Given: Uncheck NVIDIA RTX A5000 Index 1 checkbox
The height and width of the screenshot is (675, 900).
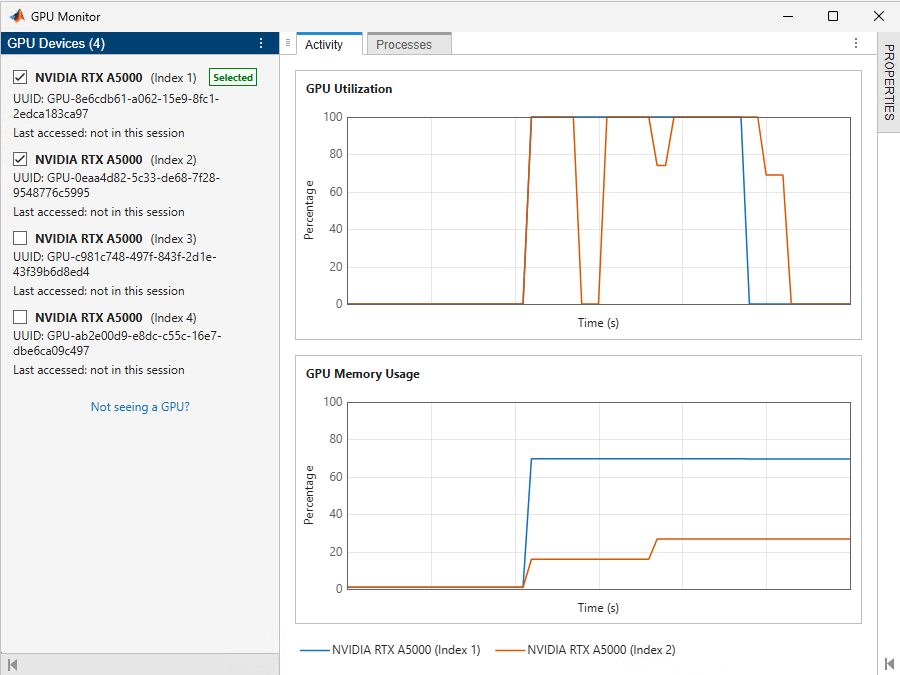Looking at the screenshot, I should click(x=20, y=77).
